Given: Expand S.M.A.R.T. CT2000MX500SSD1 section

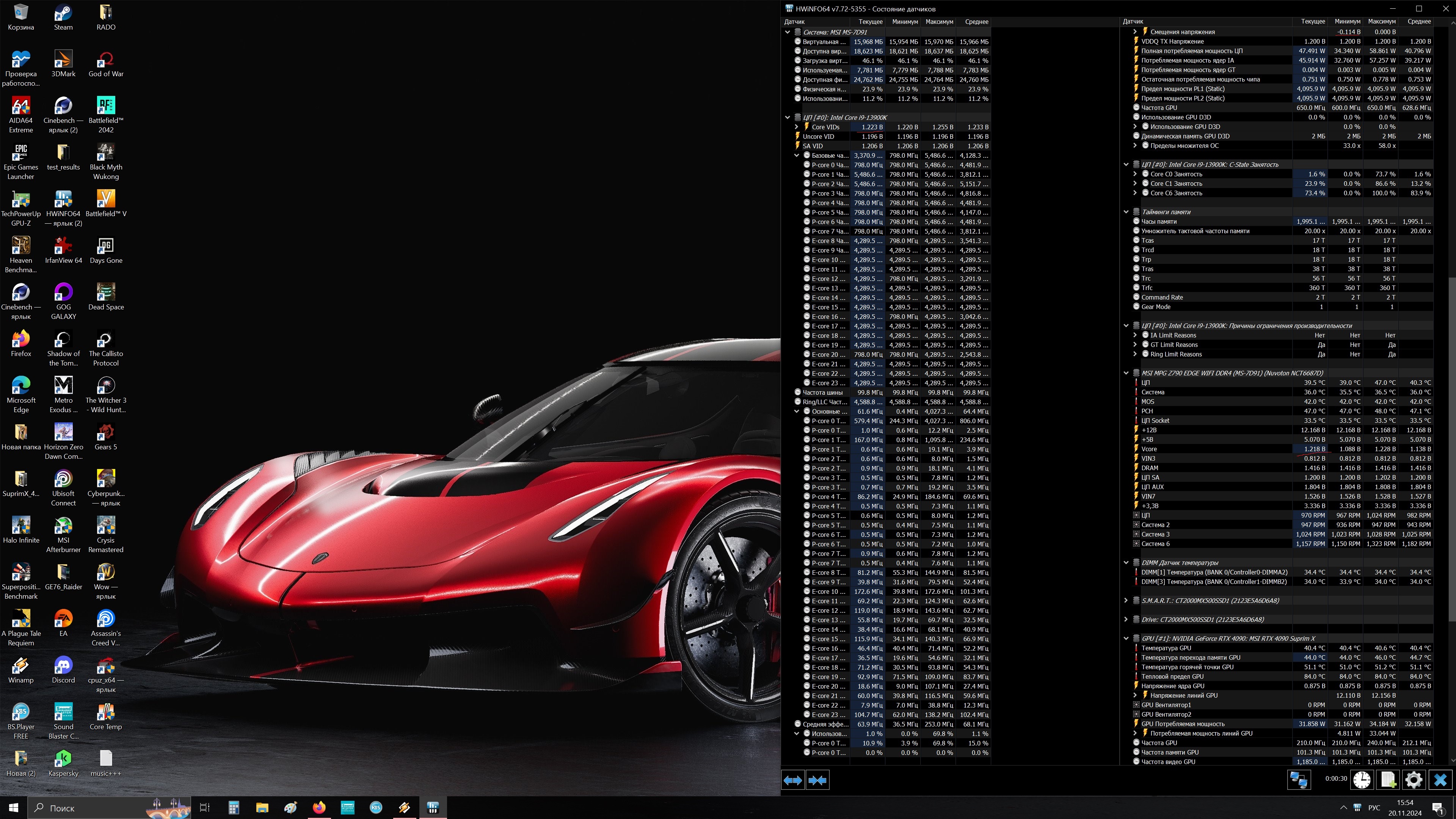Looking at the screenshot, I should point(1126,600).
